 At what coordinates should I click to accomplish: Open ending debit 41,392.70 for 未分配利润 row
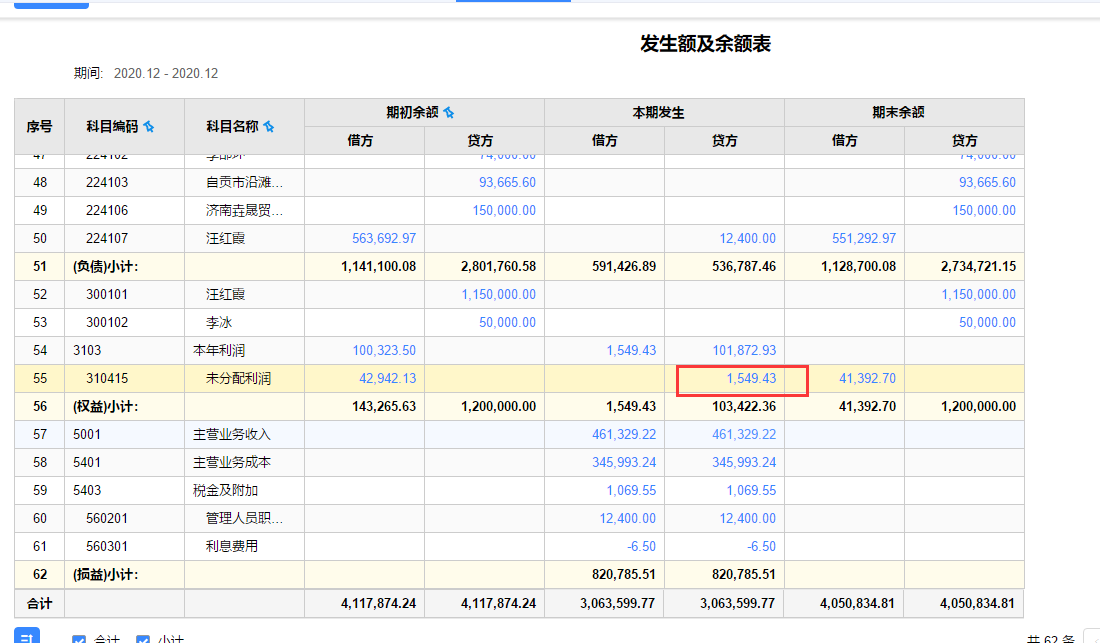pos(867,379)
